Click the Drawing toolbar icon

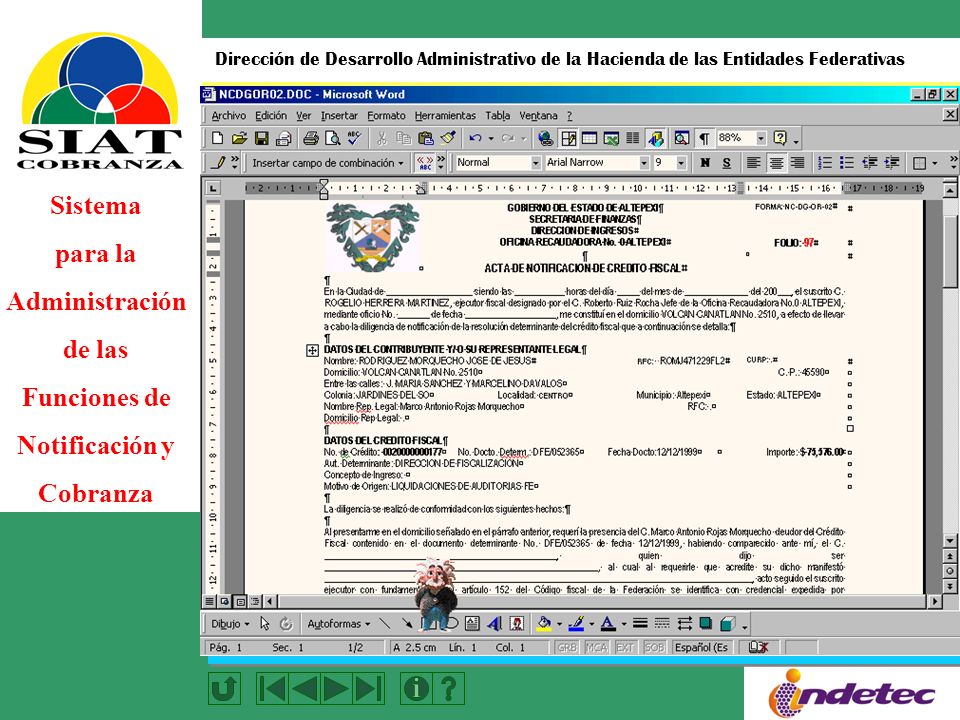point(656,138)
